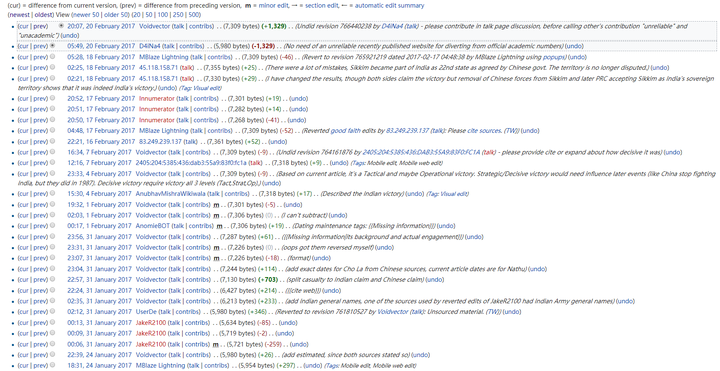Viewport: 720px width, 371px height.
Task: View older 50 revisions
Action: coord(116,15)
